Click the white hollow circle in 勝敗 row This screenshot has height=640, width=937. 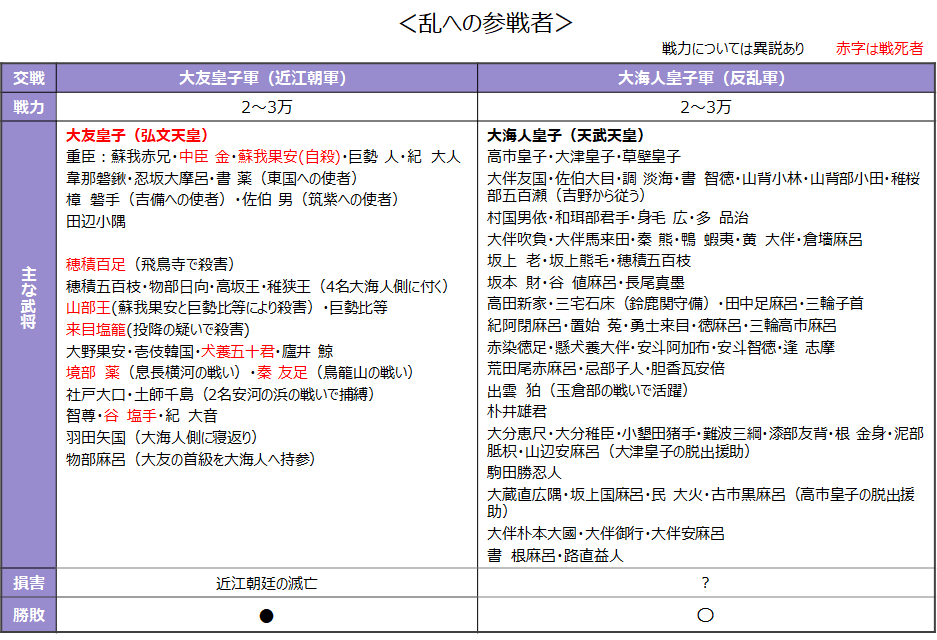pyautogui.click(x=705, y=615)
